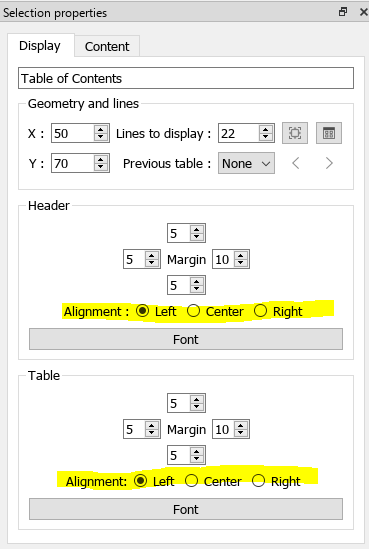This screenshot has width=369, height=549.
Task: Go to next table with right arrow
Action: click(329, 163)
